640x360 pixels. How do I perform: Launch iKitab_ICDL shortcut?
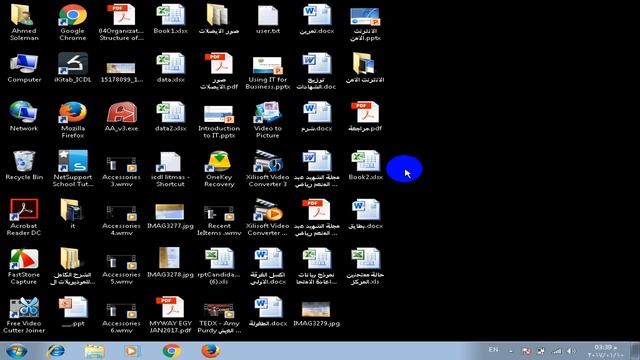click(x=73, y=68)
